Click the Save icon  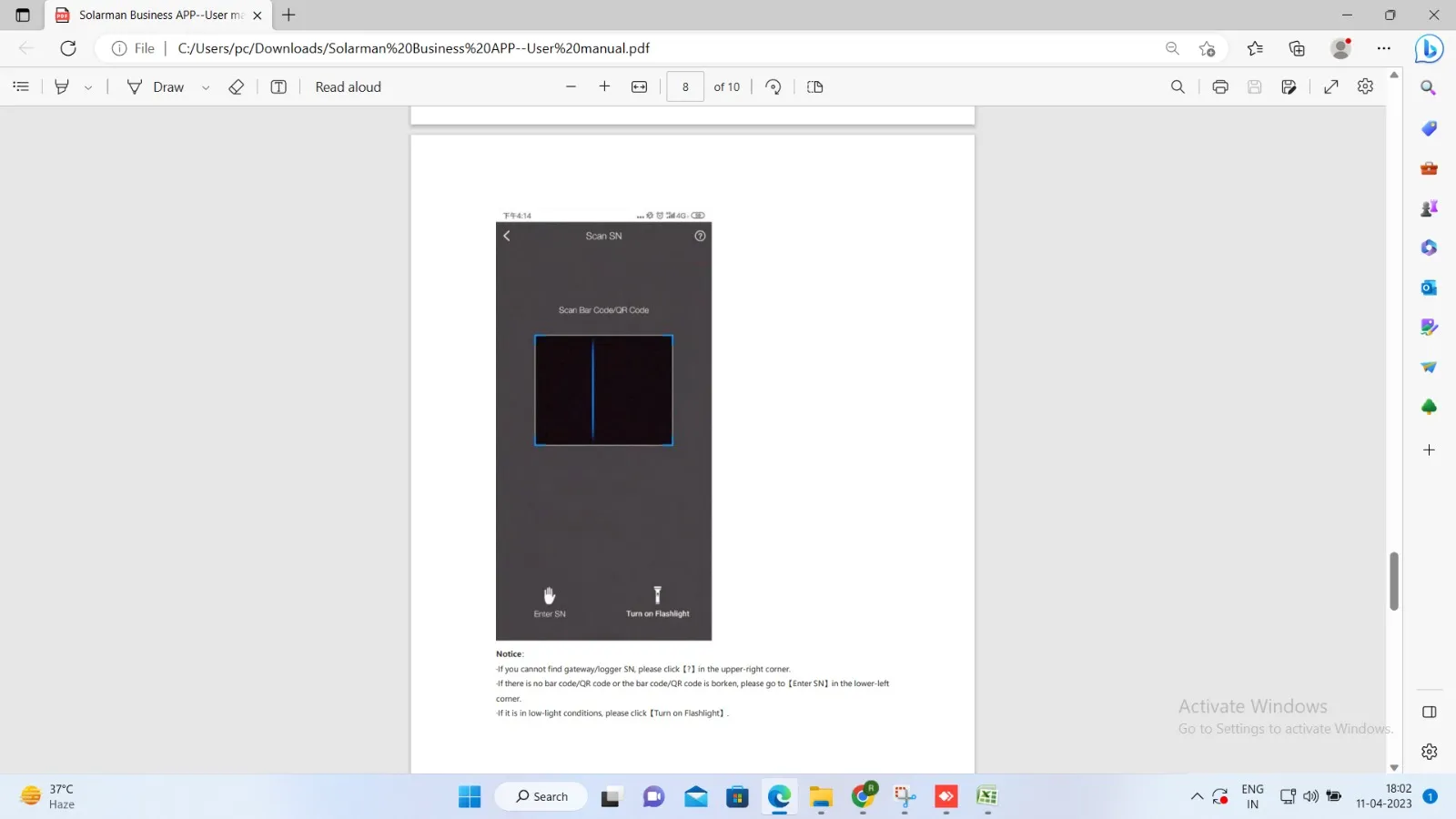point(1254,86)
